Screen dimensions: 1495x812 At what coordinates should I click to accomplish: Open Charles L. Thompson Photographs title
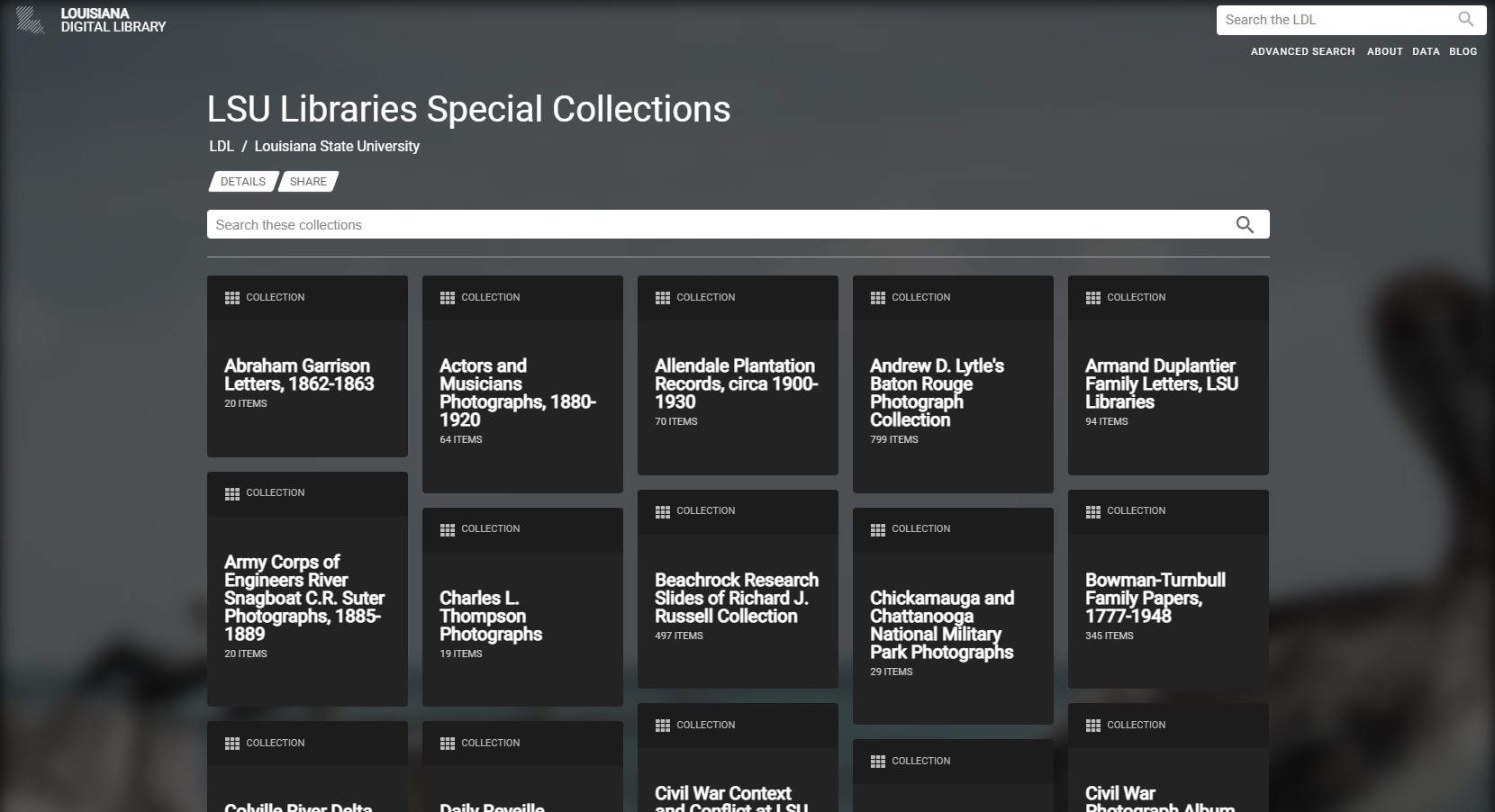point(491,616)
